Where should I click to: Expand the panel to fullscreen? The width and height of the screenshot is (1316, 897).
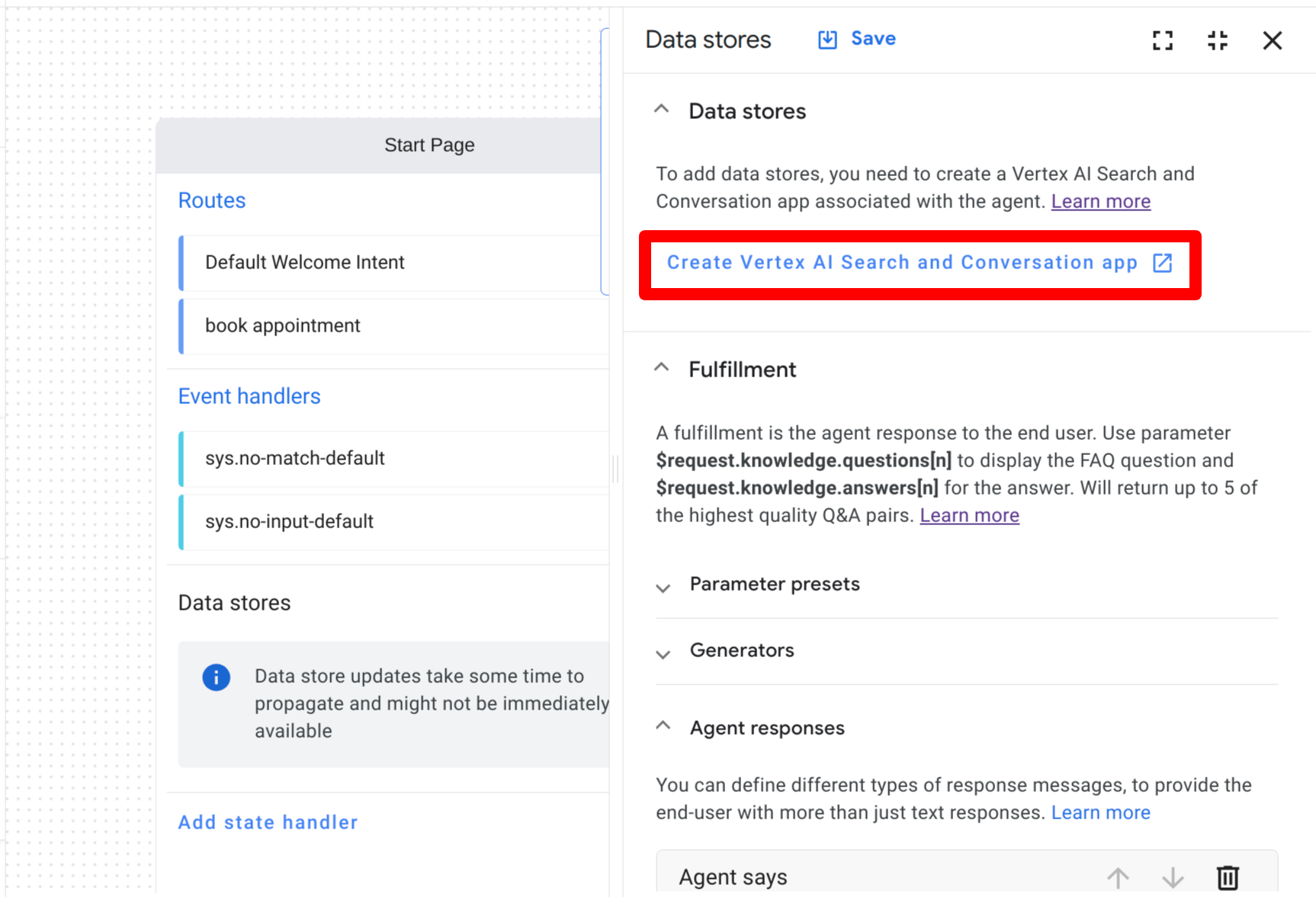click(1162, 40)
